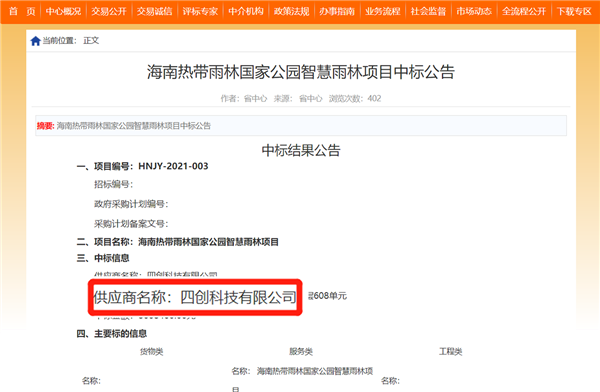The width and height of the screenshot is (600, 392).
Task: Open the 评标专家 navigation item
Action: 200,11
